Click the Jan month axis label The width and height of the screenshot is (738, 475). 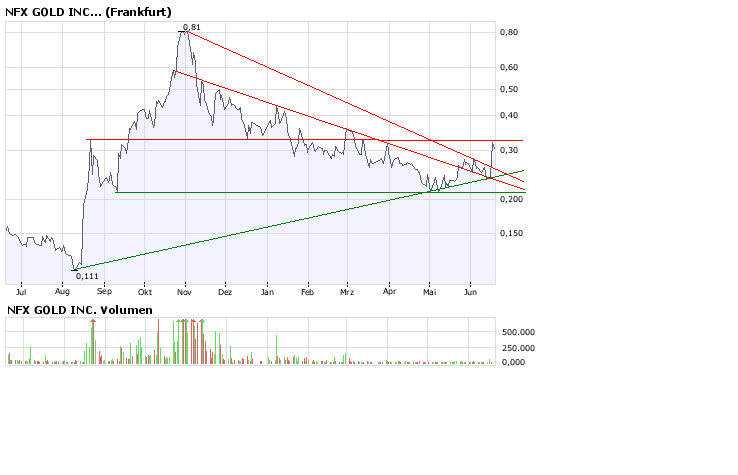coord(267,293)
